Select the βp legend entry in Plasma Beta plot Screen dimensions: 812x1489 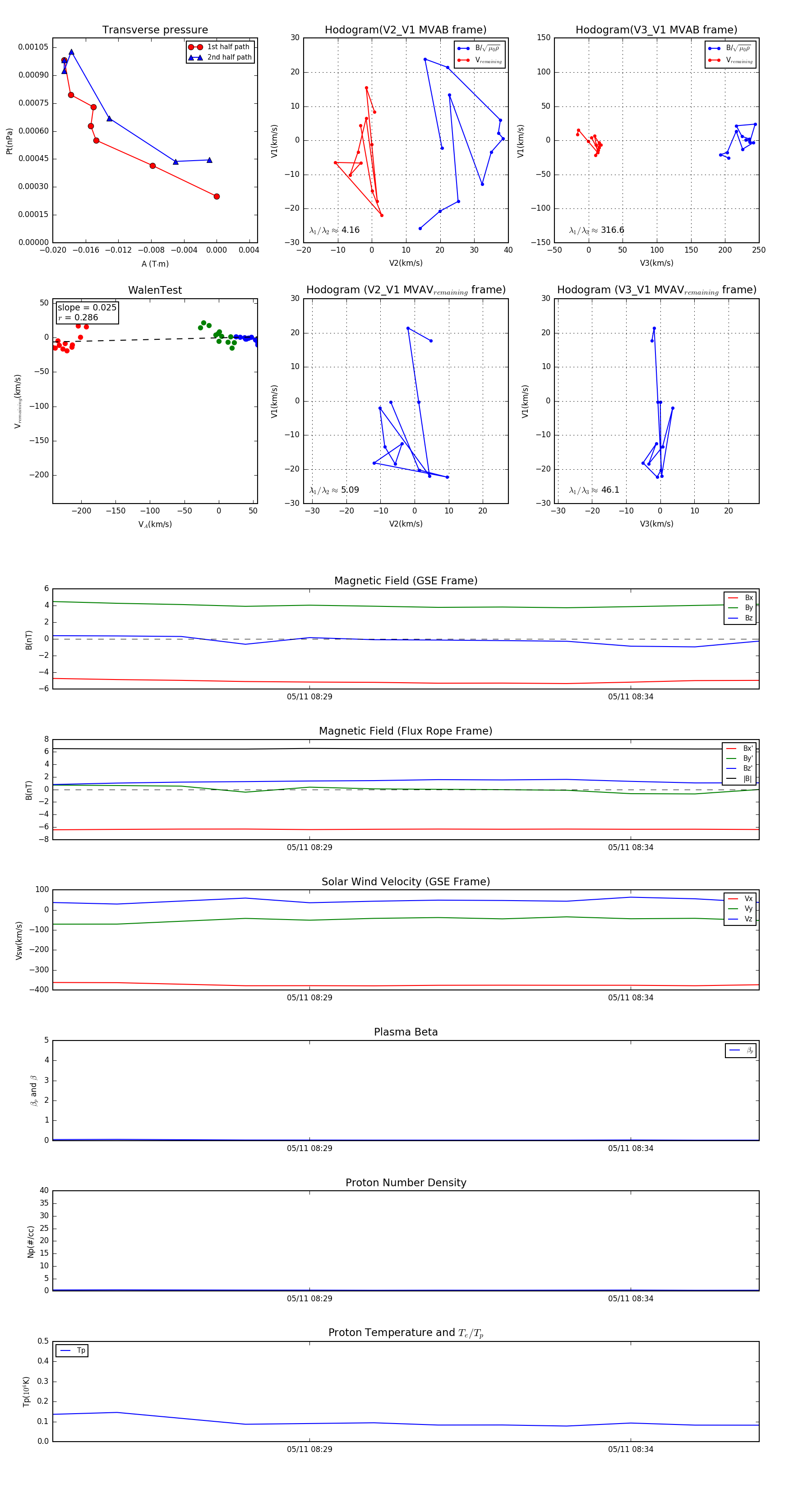[x=741, y=1050]
